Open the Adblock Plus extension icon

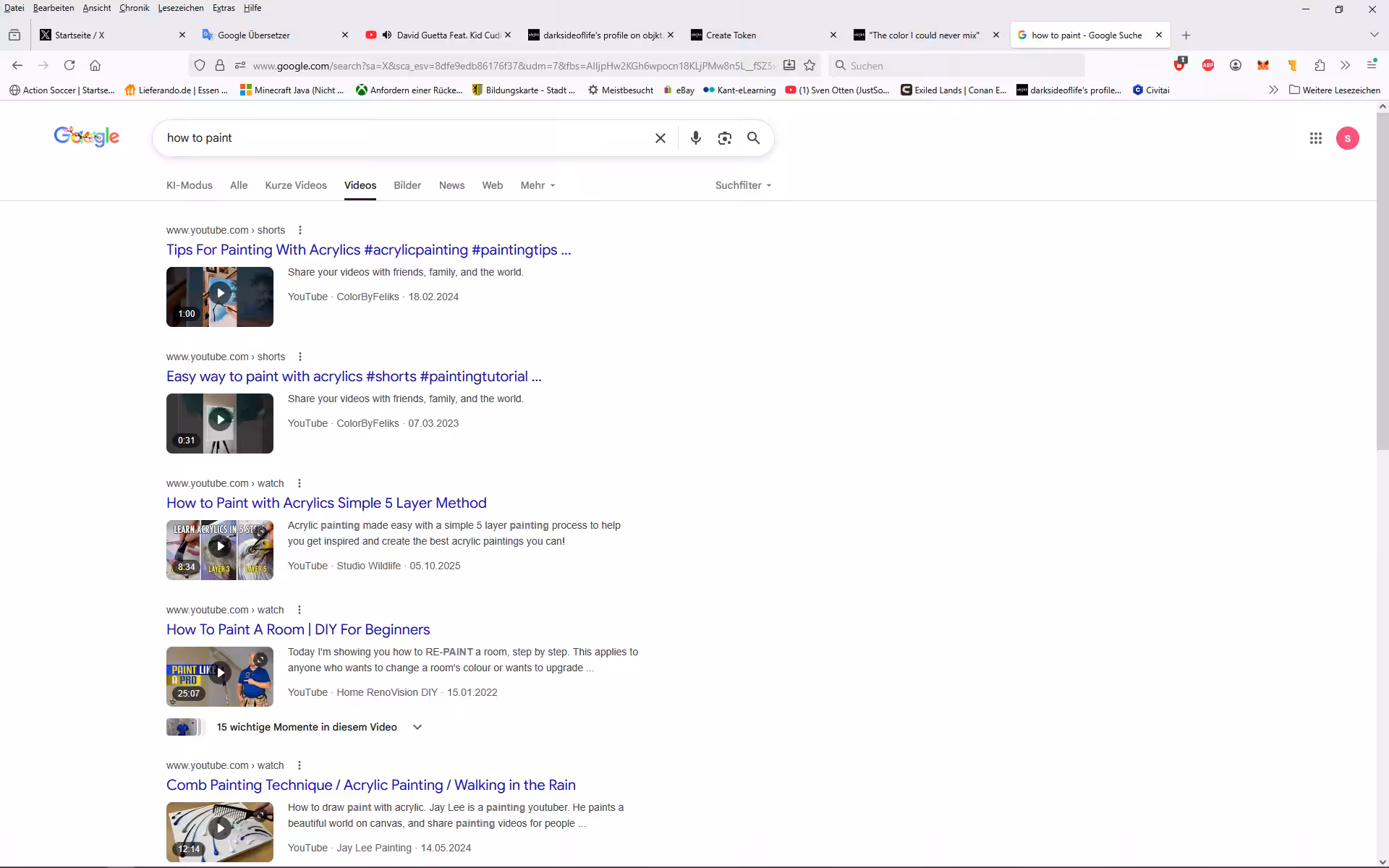1208,65
